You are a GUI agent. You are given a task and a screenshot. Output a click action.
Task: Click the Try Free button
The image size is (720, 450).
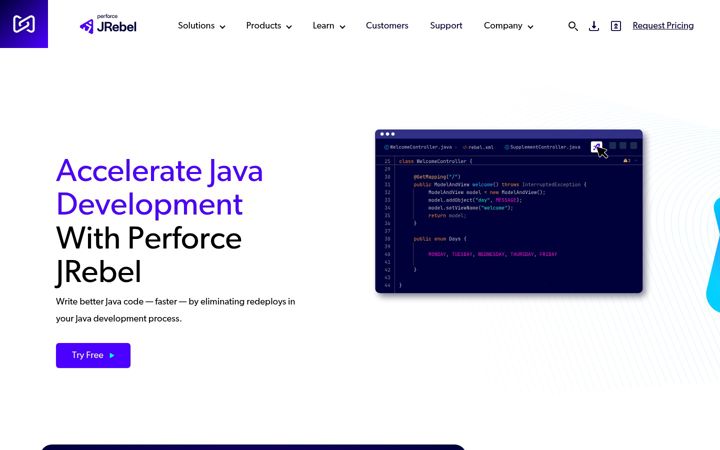click(93, 355)
